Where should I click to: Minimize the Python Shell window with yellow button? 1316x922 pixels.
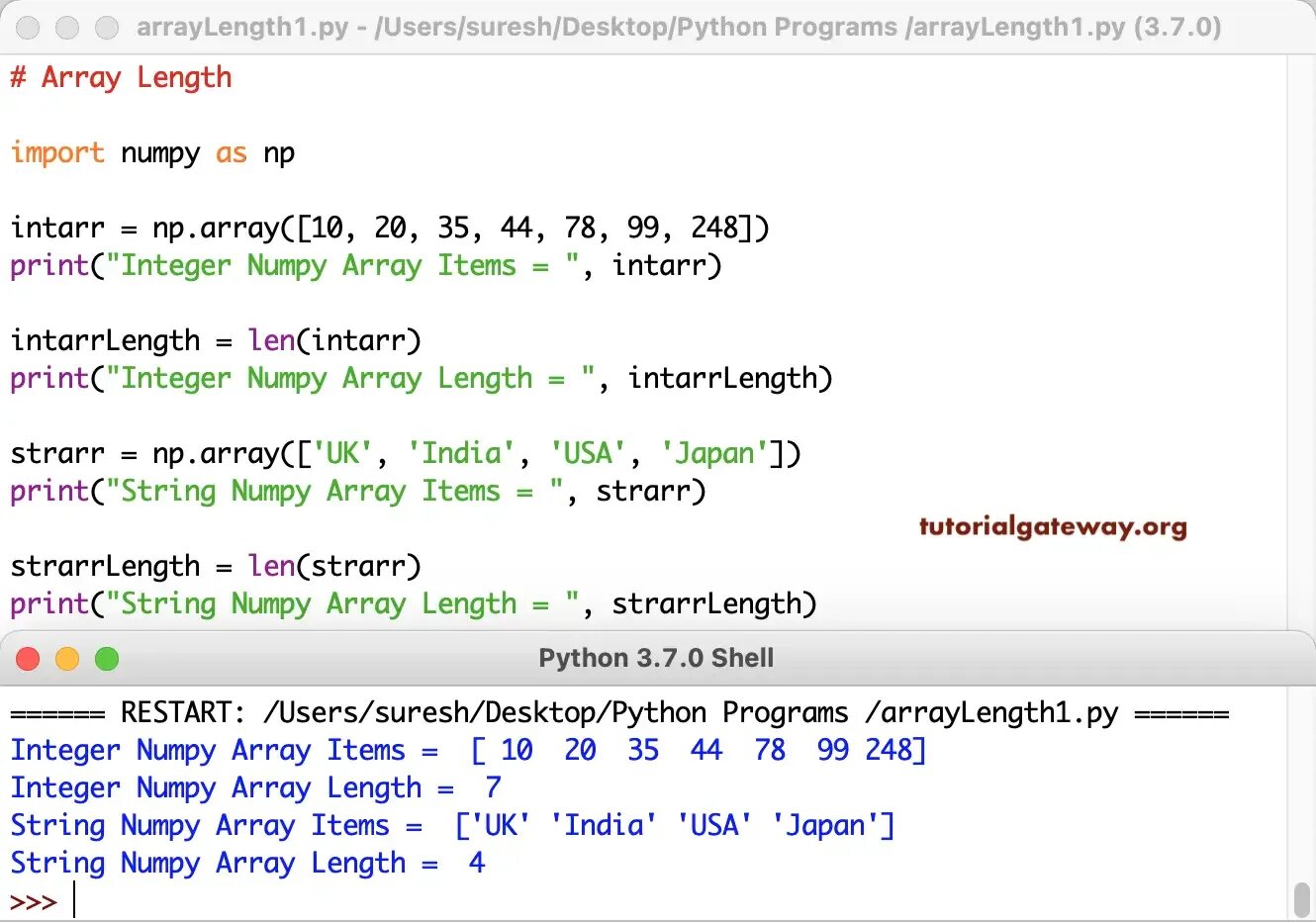[67, 659]
